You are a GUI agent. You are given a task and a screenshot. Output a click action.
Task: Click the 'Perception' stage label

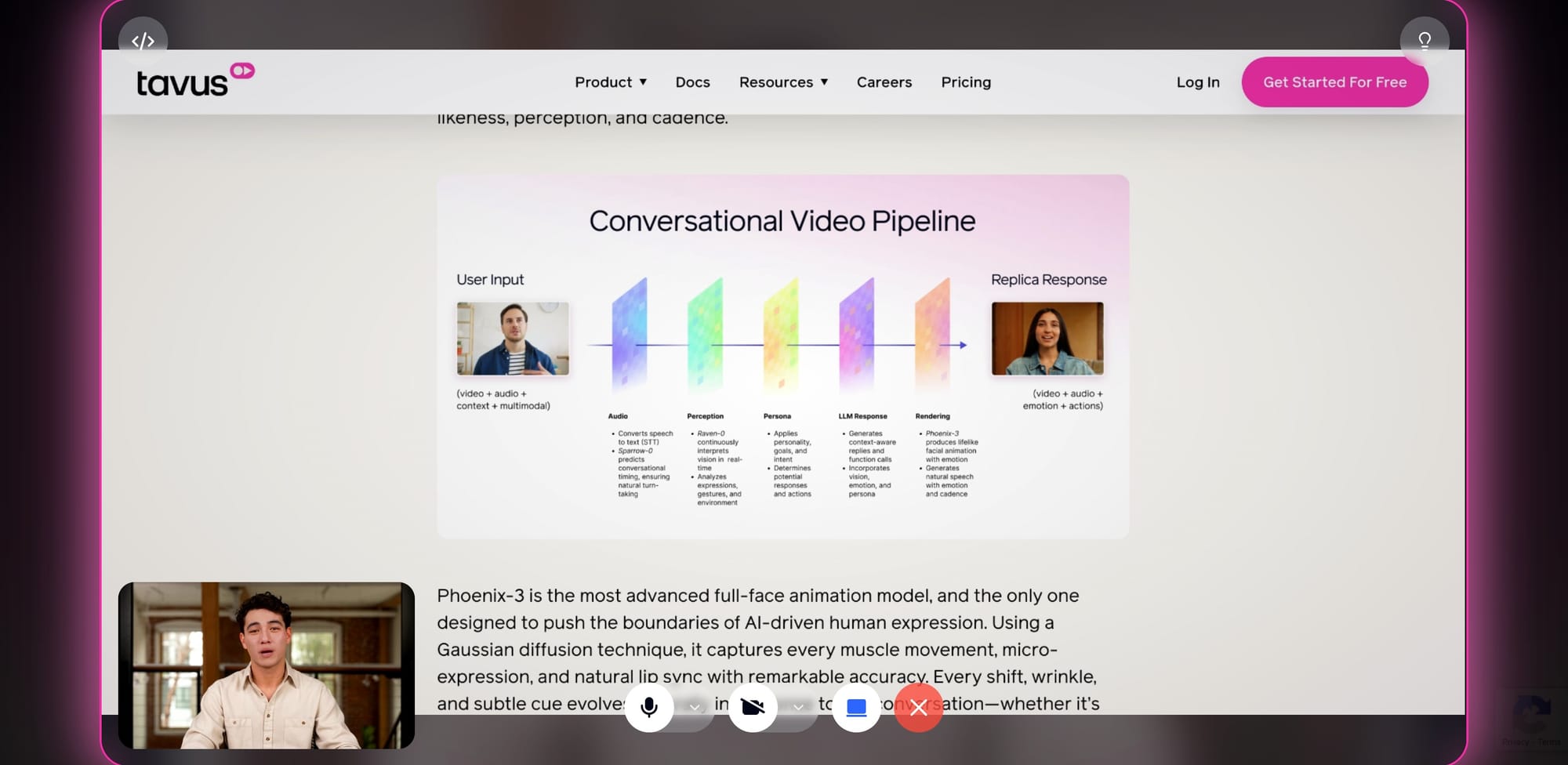pos(706,416)
